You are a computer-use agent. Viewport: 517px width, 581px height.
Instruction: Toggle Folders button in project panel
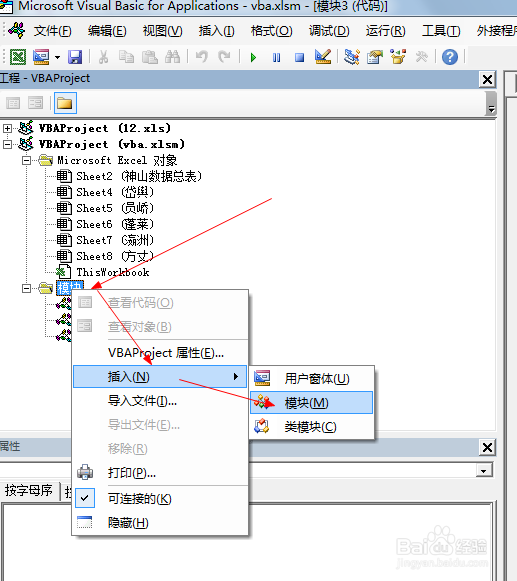point(65,103)
